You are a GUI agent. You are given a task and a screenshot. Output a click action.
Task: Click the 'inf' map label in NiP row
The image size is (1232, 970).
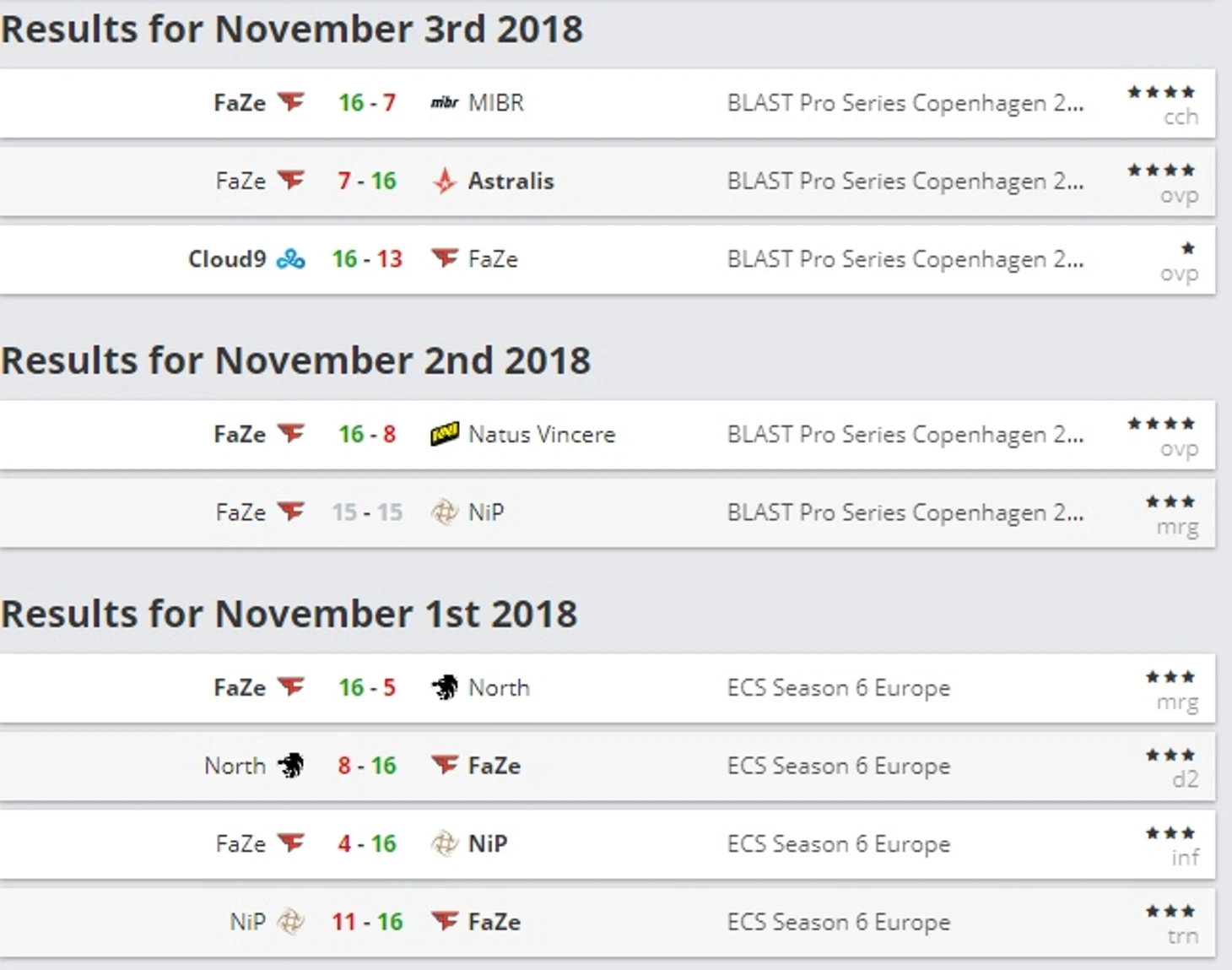click(1185, 858)
